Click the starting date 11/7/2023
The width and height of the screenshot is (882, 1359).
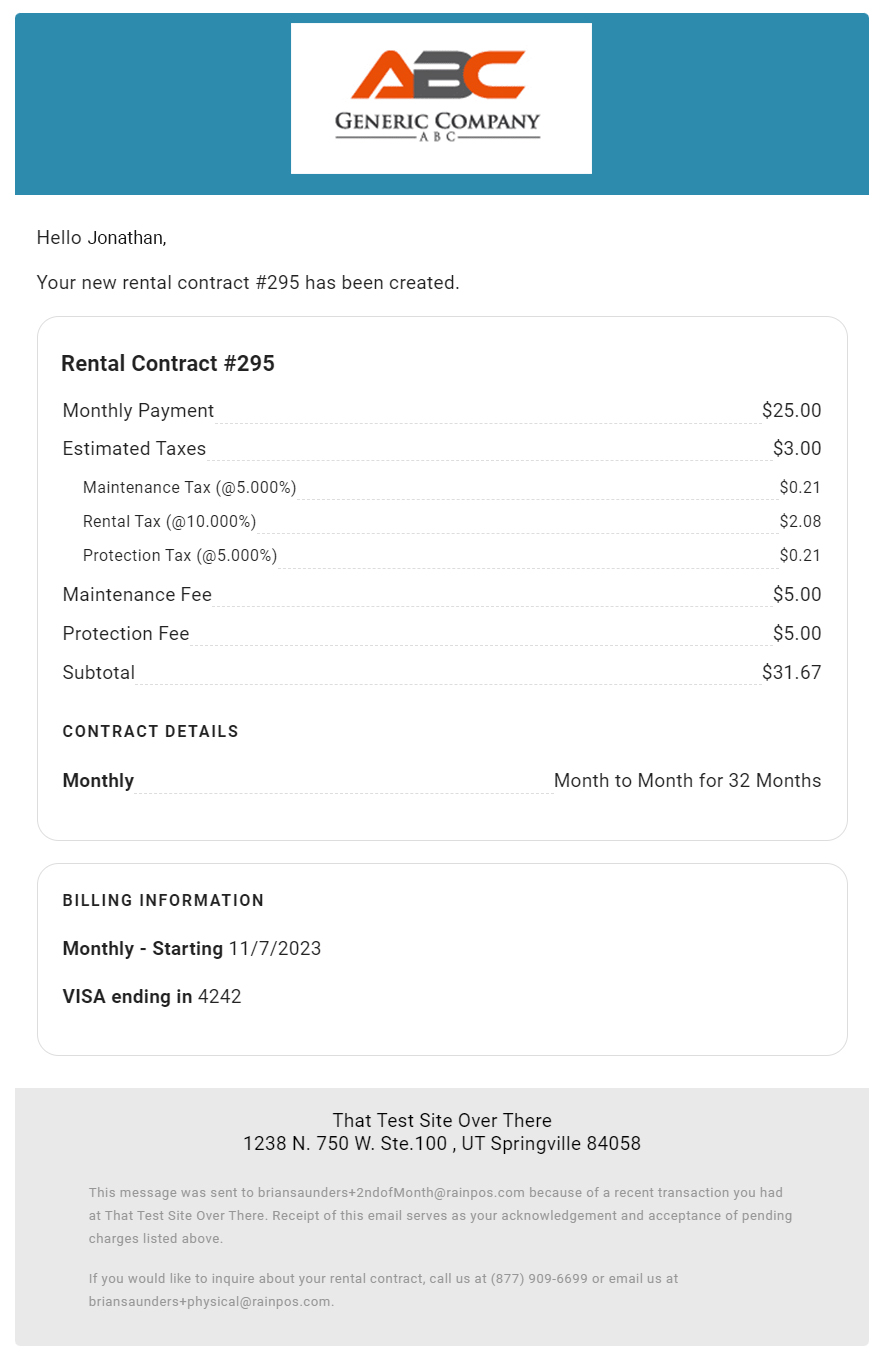[275, 948]
